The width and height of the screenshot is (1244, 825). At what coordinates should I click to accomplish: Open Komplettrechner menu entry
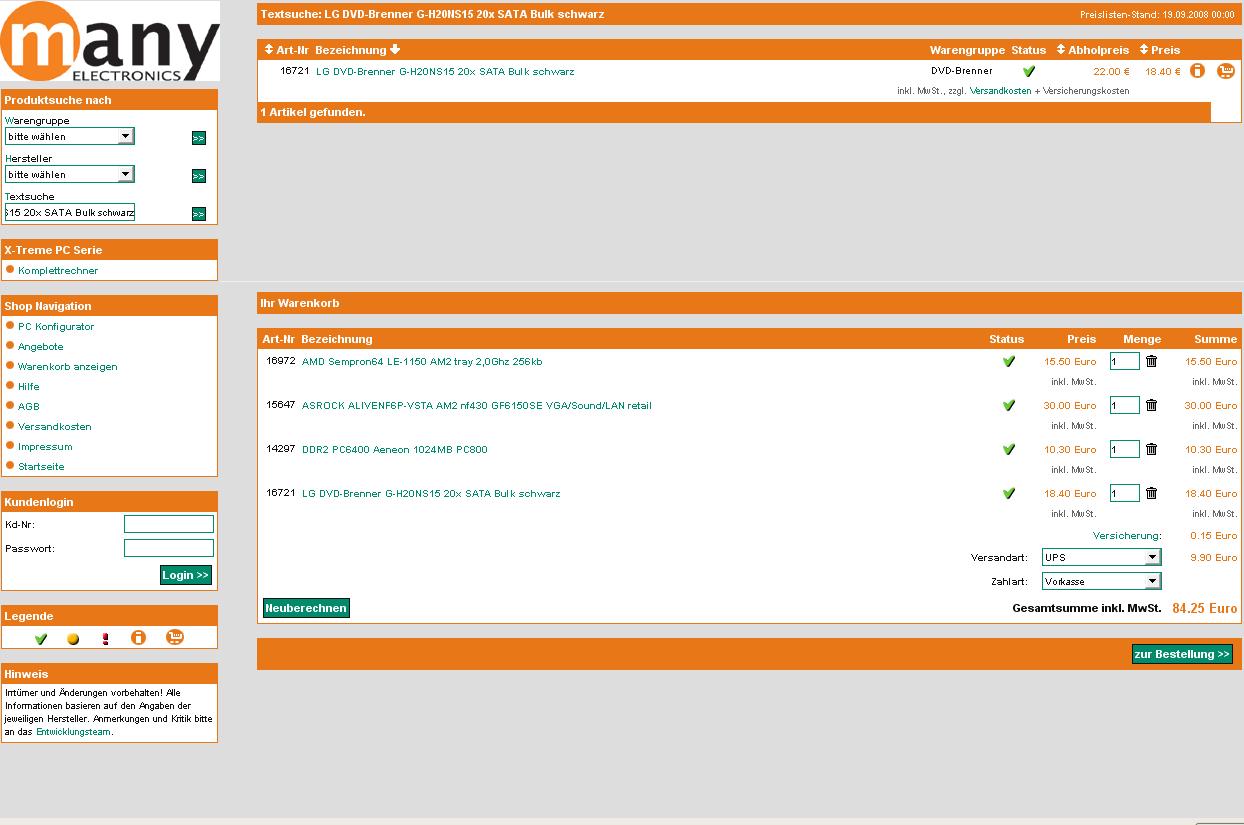coord(58,271)
